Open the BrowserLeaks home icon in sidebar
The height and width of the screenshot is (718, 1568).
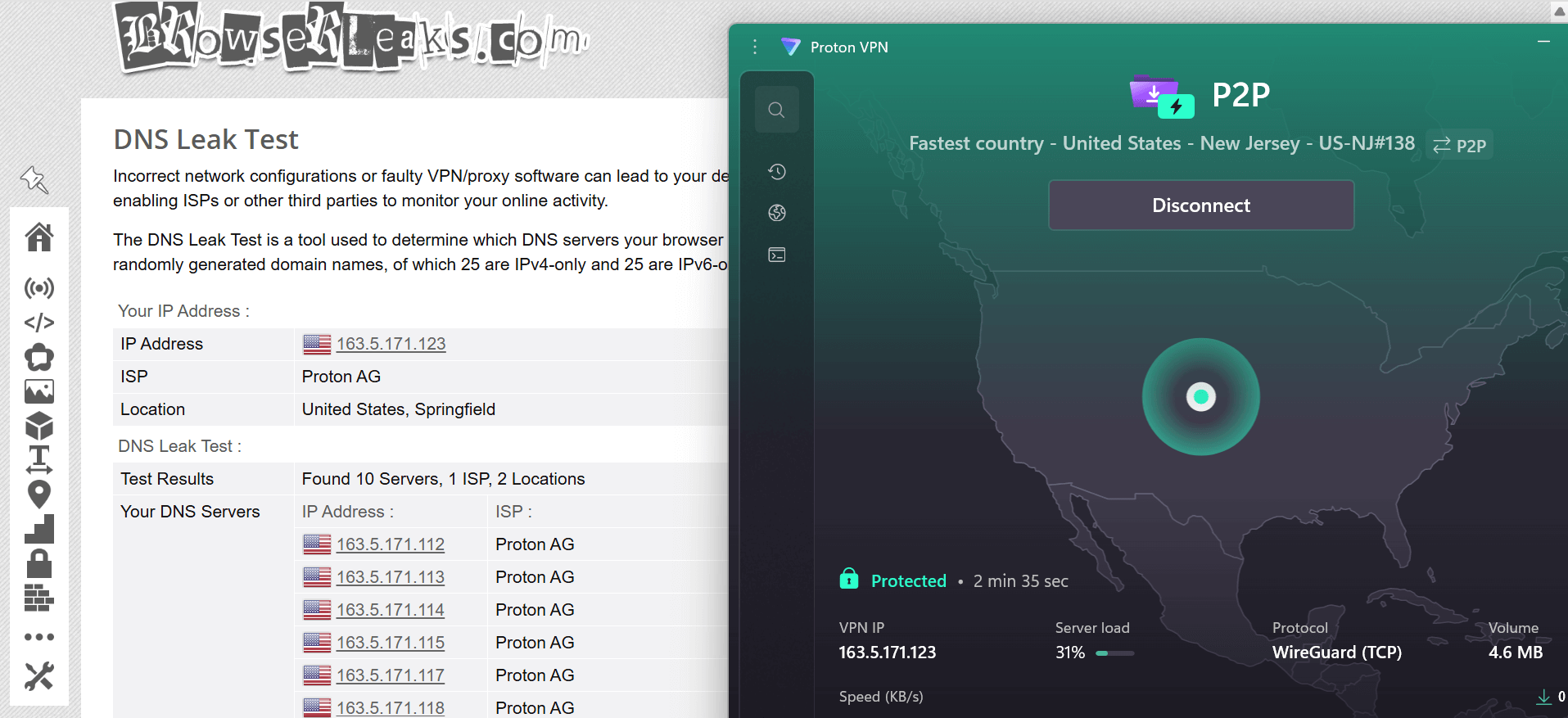39,237
